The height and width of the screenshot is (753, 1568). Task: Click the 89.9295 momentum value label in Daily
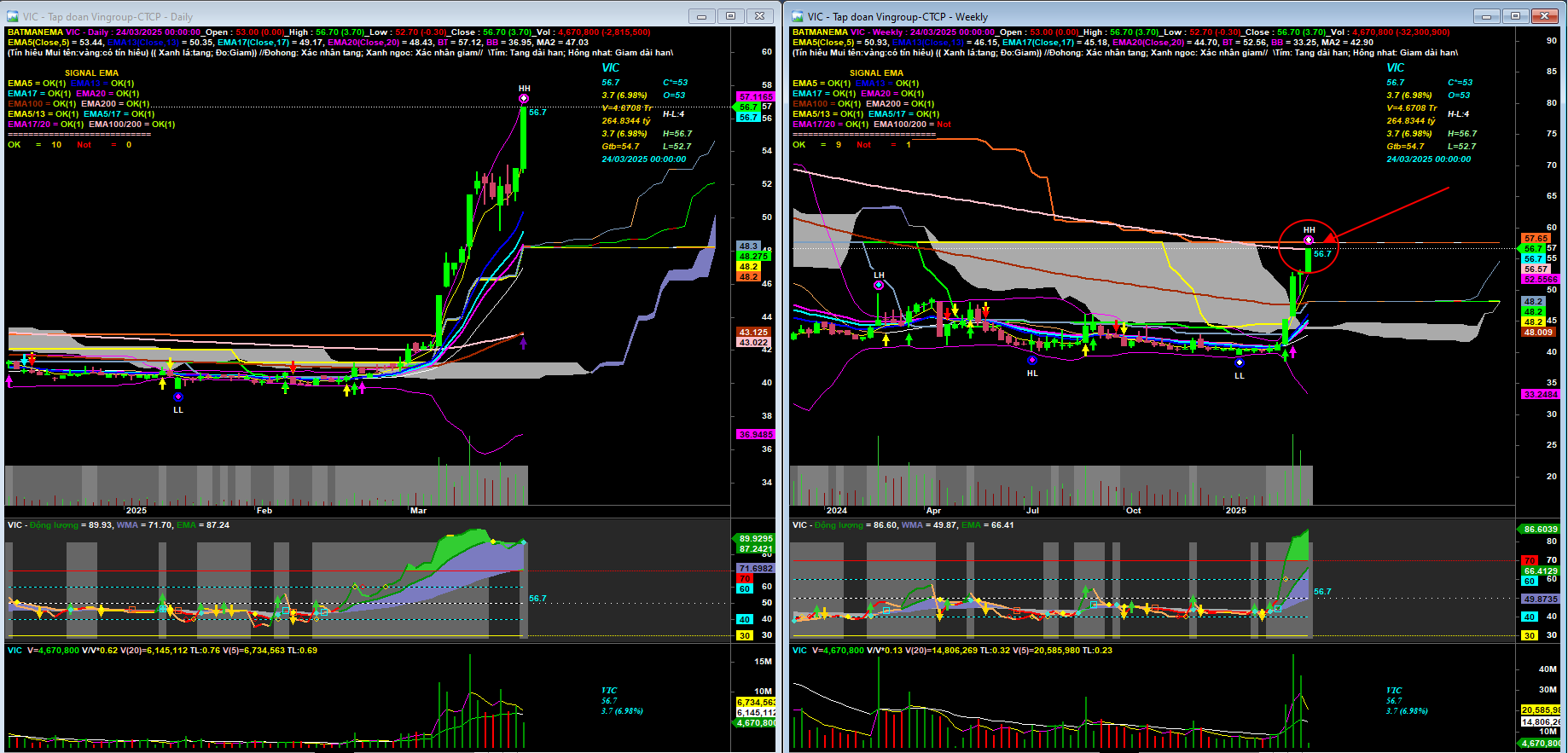tap(754, 539)
